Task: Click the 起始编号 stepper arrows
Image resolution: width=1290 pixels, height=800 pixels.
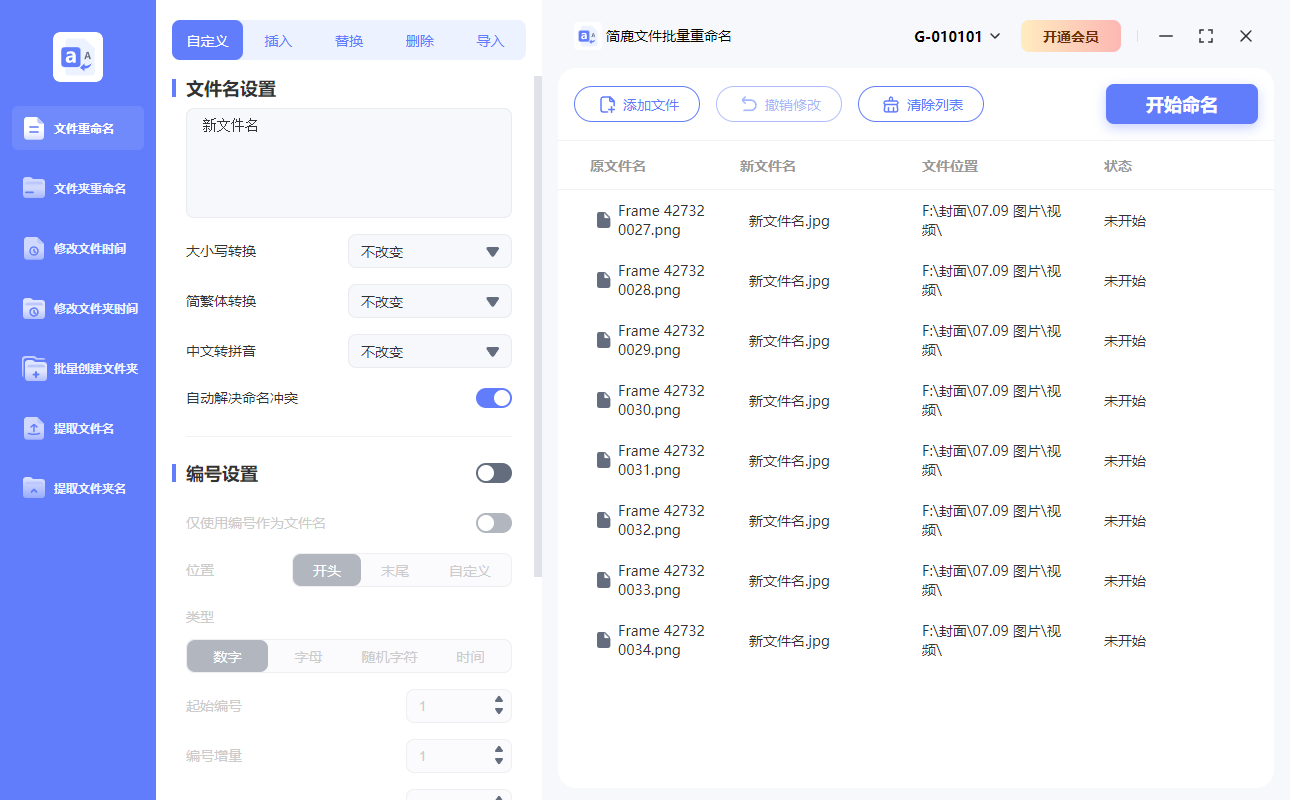Action: click(x=499, y=706)
